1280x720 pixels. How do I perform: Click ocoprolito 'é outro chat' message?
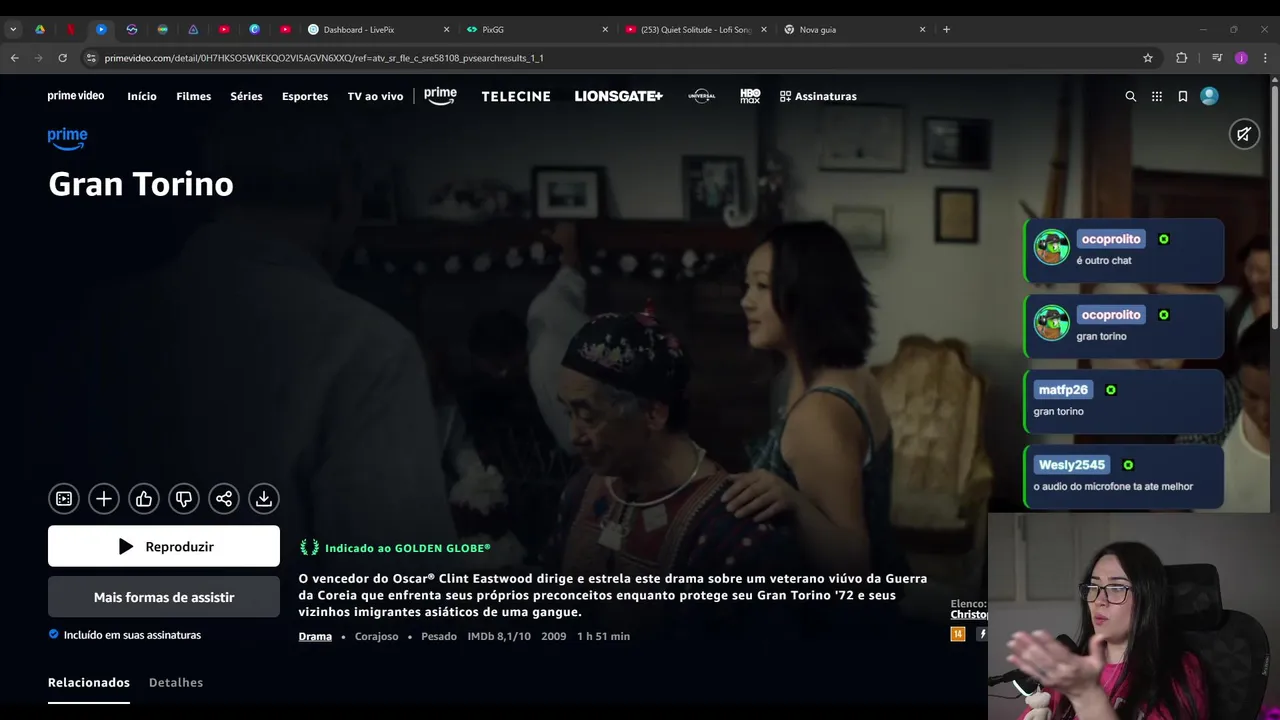pos(1124,249)
